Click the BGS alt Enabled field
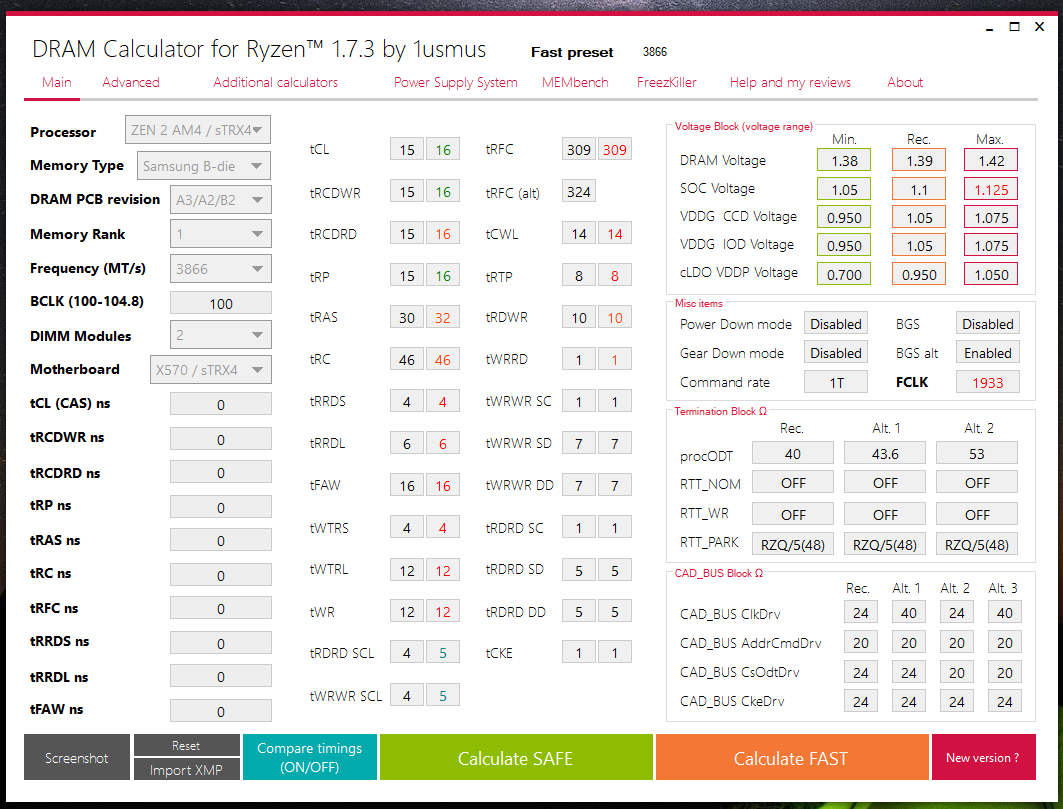 (988, 353)
